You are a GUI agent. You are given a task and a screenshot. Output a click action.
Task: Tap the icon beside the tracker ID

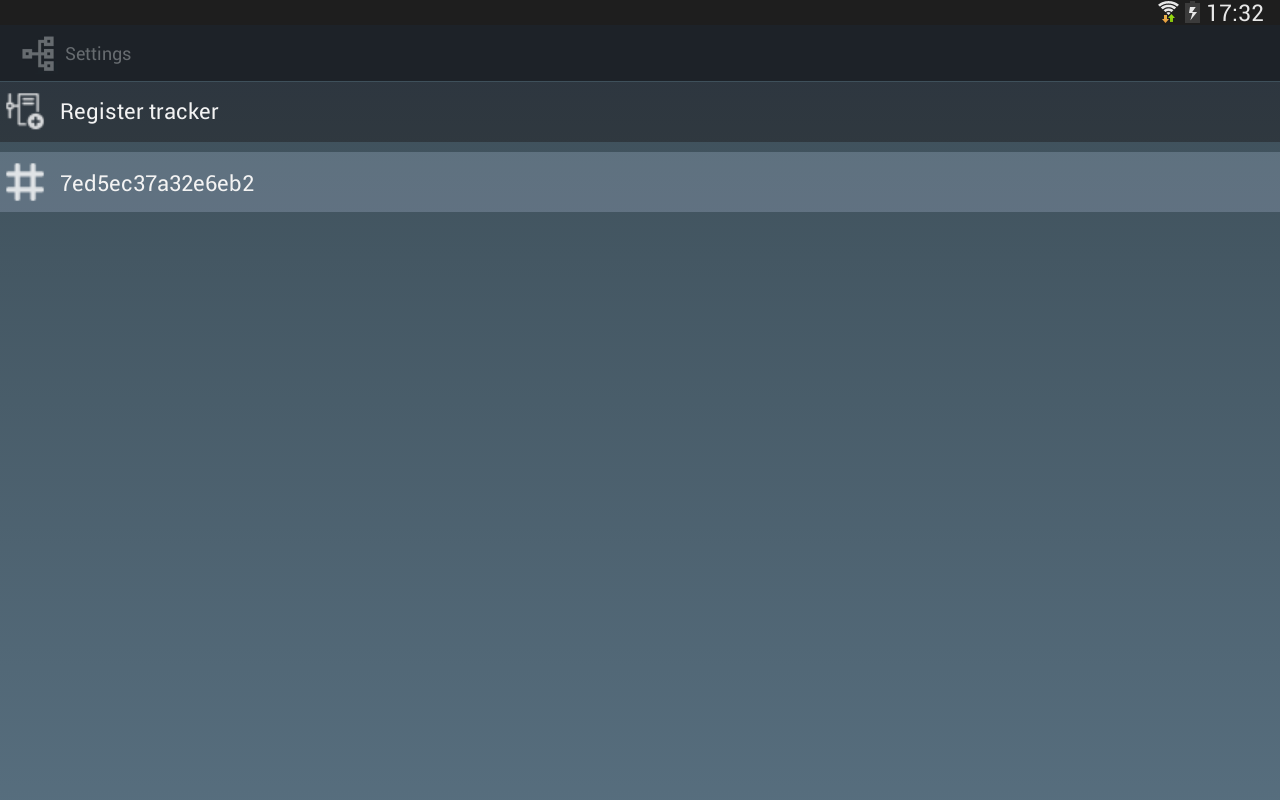point(25,182)
